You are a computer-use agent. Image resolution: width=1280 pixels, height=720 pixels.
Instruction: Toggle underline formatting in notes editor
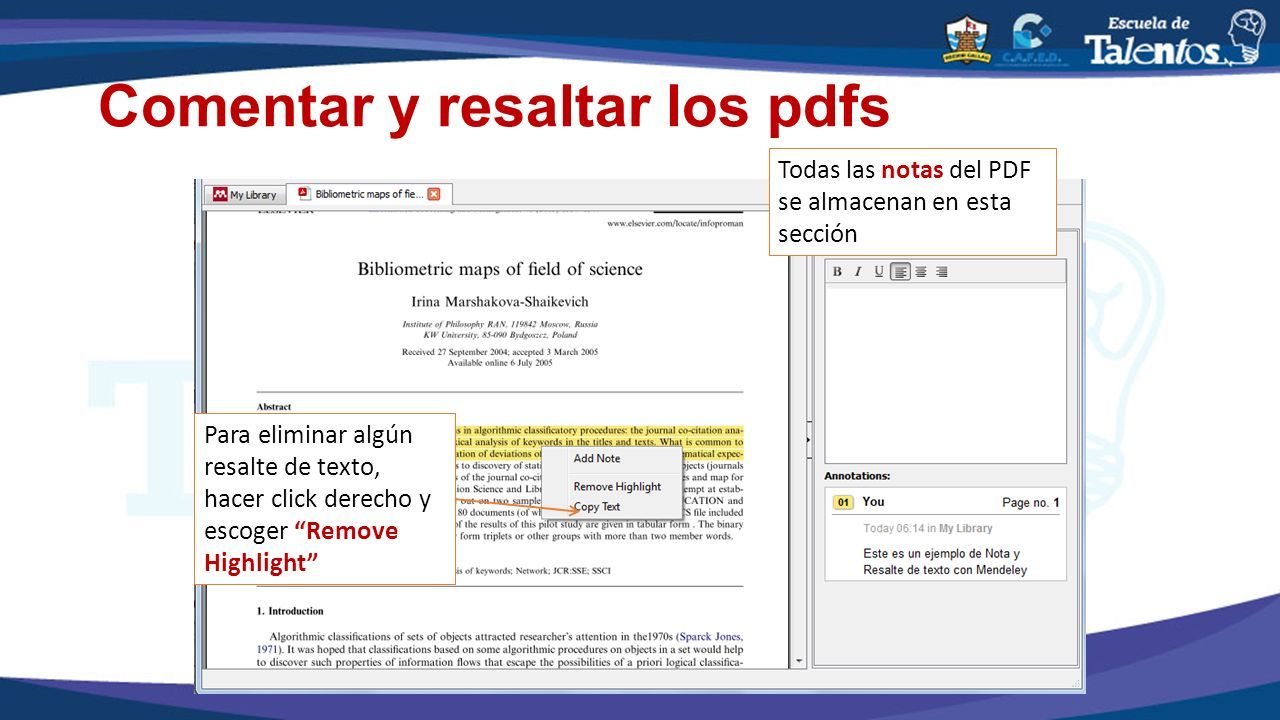(x=879, y=272)
